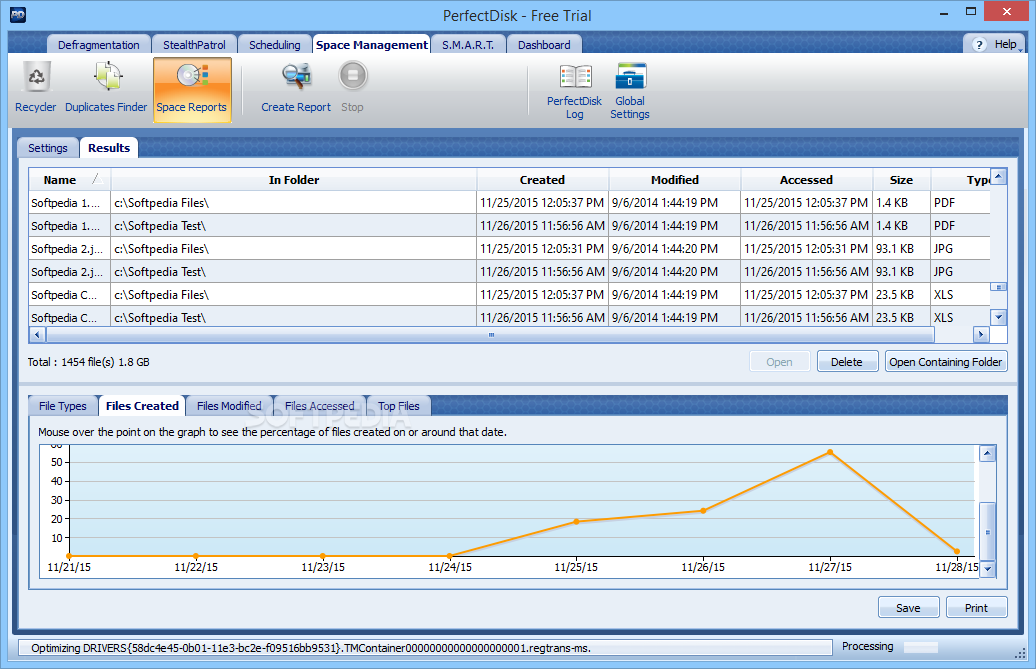
Task: Select the JPG row in c:\Softpedia Test\
Action: click(509, 272)
